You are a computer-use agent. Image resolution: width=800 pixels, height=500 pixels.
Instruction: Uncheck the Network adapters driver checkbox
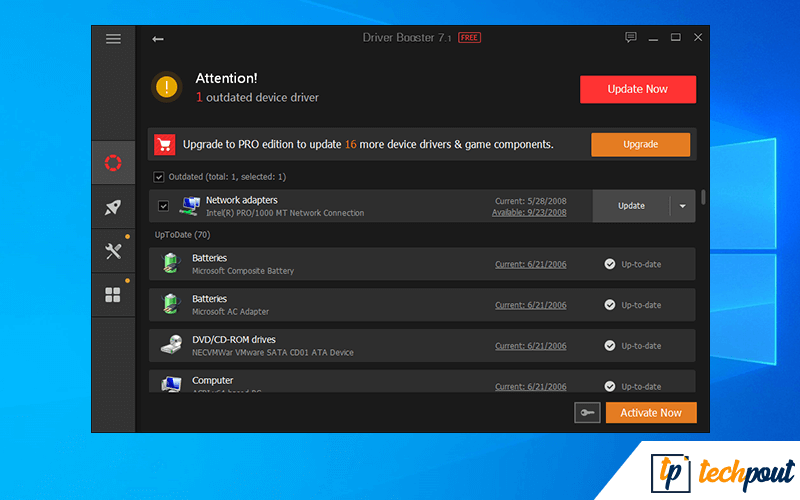pos(164,206)
